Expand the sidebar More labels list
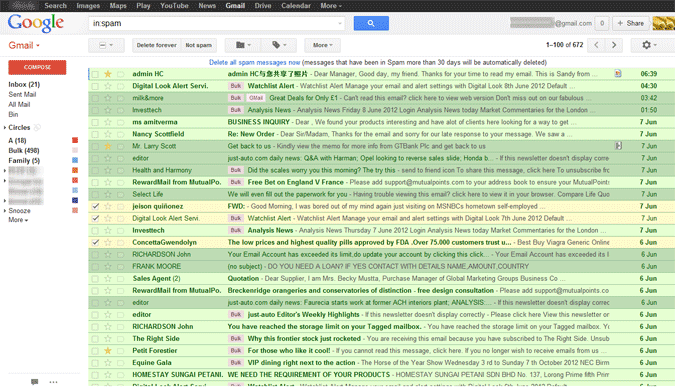Viewport: 675px width, 390px height. pos(18,220)
